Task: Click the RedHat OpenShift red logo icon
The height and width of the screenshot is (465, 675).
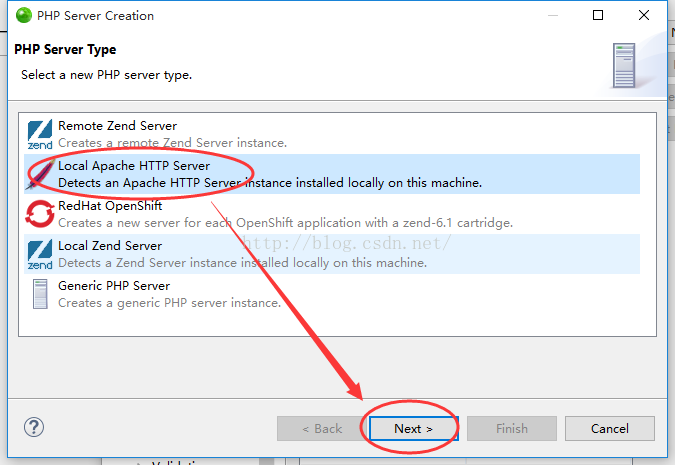Action: (40, 214)
